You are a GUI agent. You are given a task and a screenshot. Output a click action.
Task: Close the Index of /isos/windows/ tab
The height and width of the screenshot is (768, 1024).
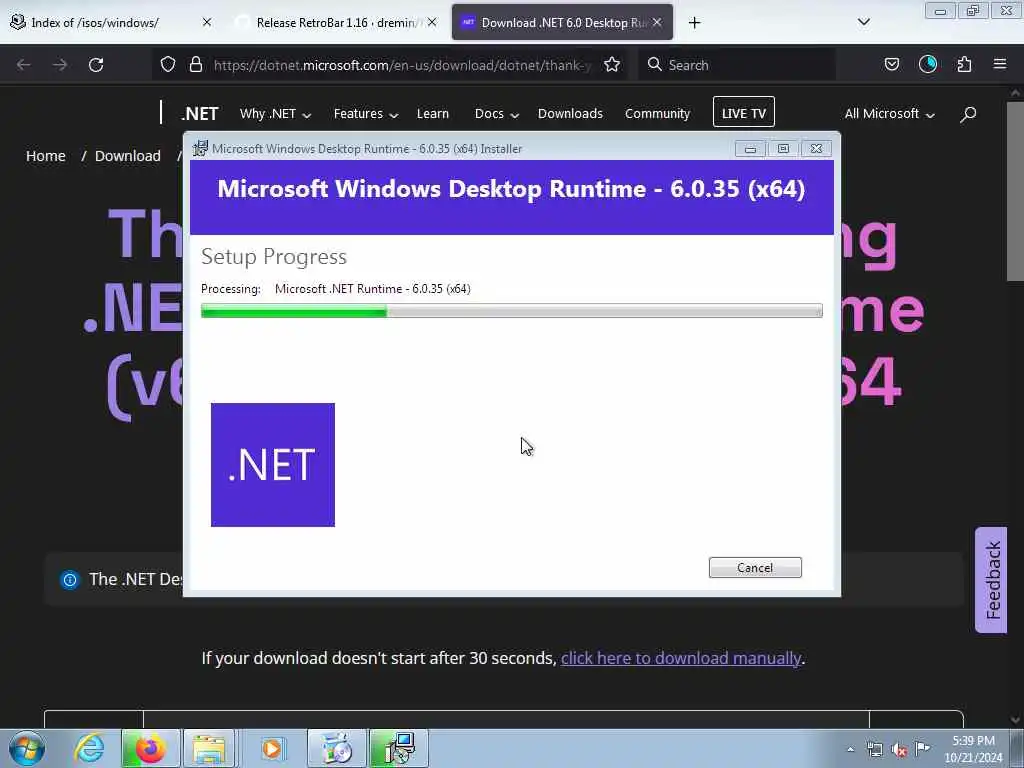[207, 22]
